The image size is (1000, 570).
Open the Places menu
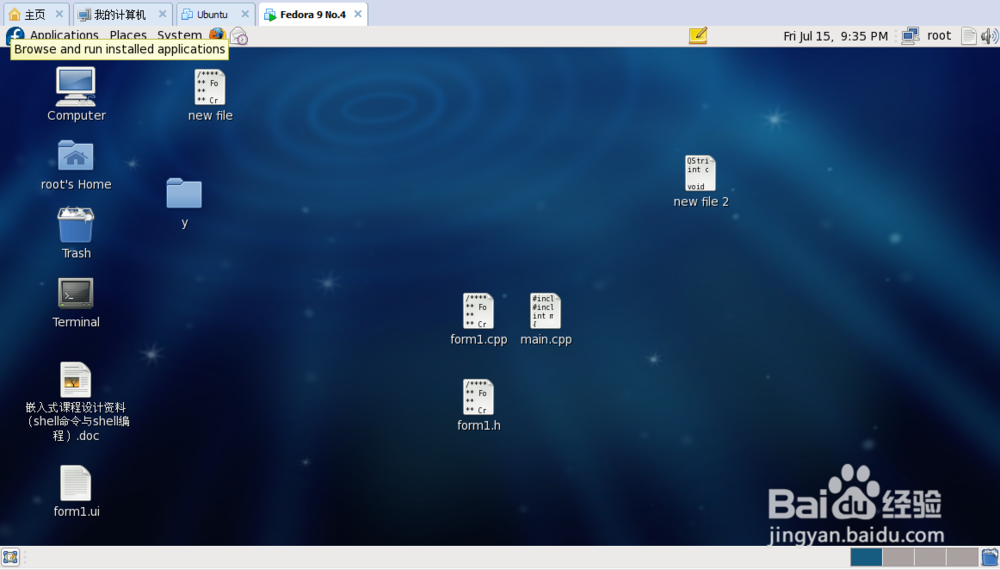[x=128, y=35]
